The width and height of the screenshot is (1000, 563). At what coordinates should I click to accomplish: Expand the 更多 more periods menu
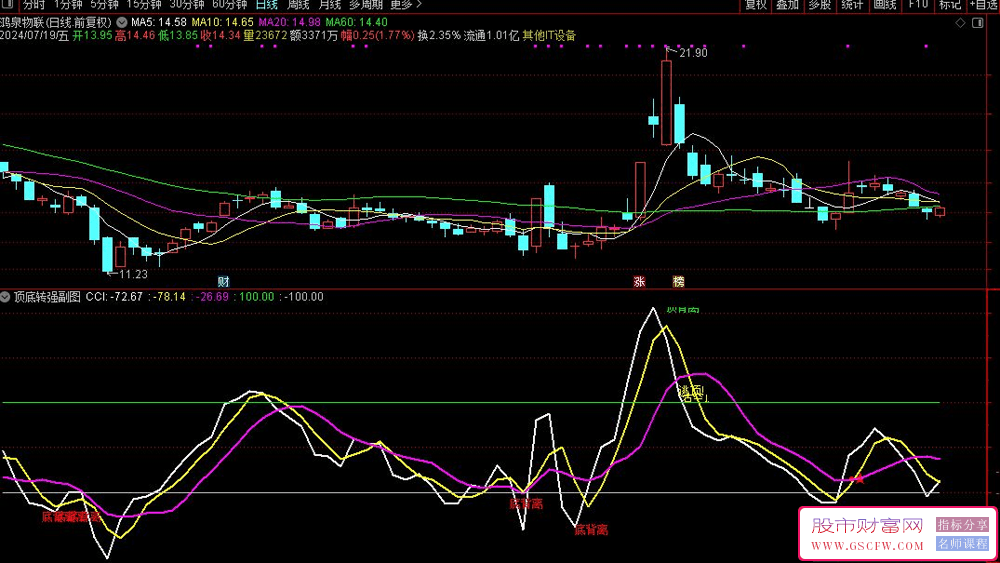(406, 4)
